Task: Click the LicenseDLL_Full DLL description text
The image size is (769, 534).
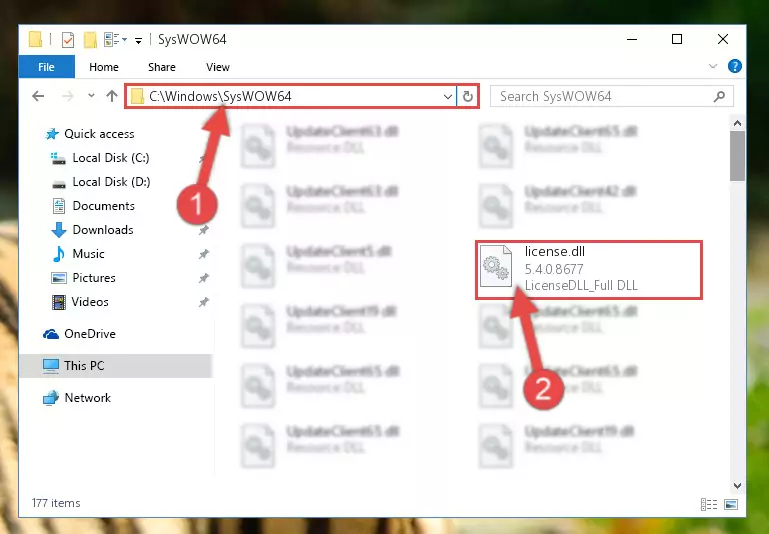Action: [x=581, y=285]
